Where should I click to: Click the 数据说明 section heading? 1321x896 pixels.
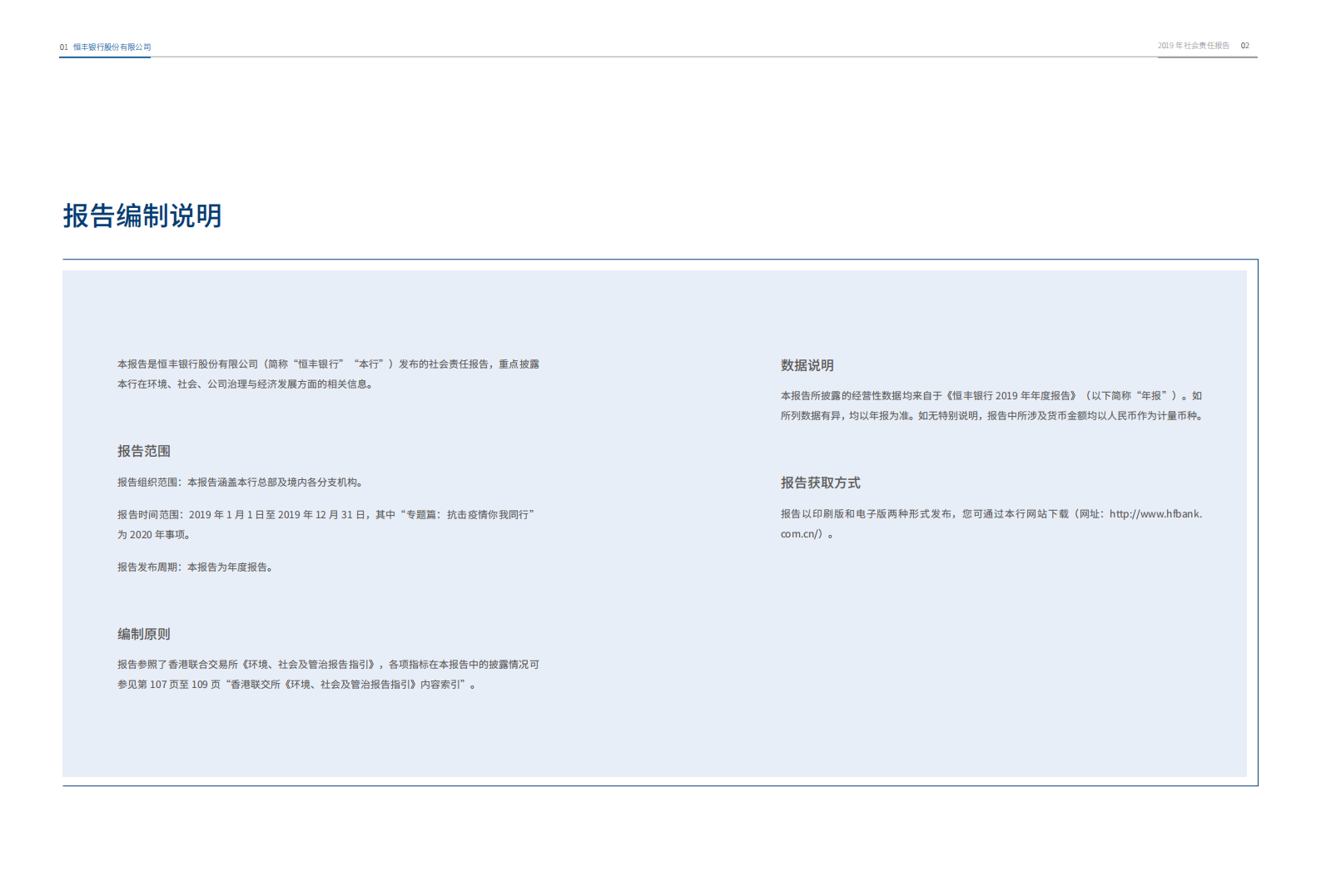pyautogui.click(x=807, y=365)
